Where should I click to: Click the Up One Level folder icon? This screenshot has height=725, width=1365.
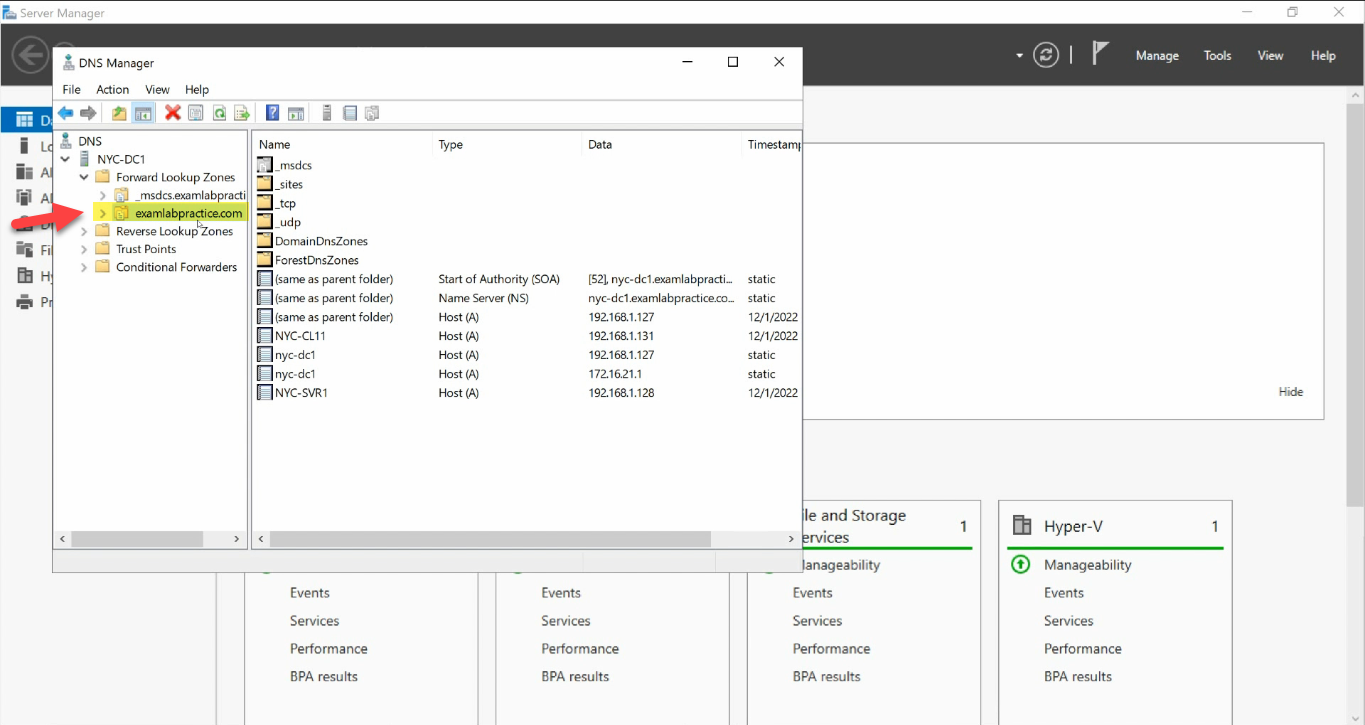(119, 113)
